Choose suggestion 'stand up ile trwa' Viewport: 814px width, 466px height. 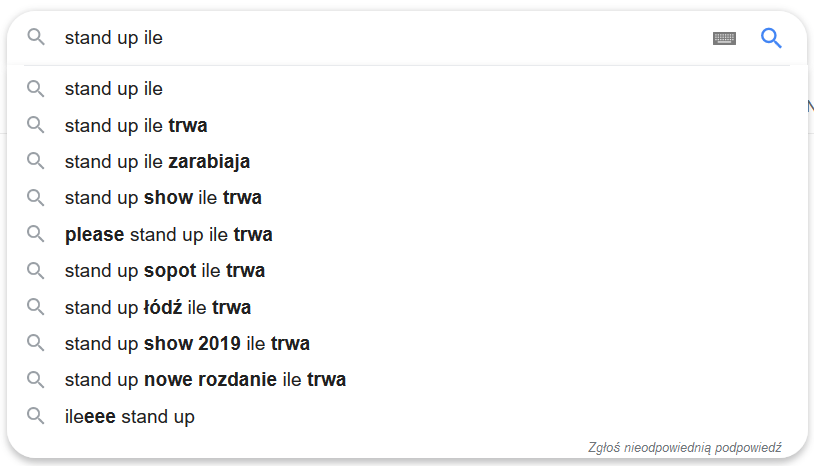136,125
